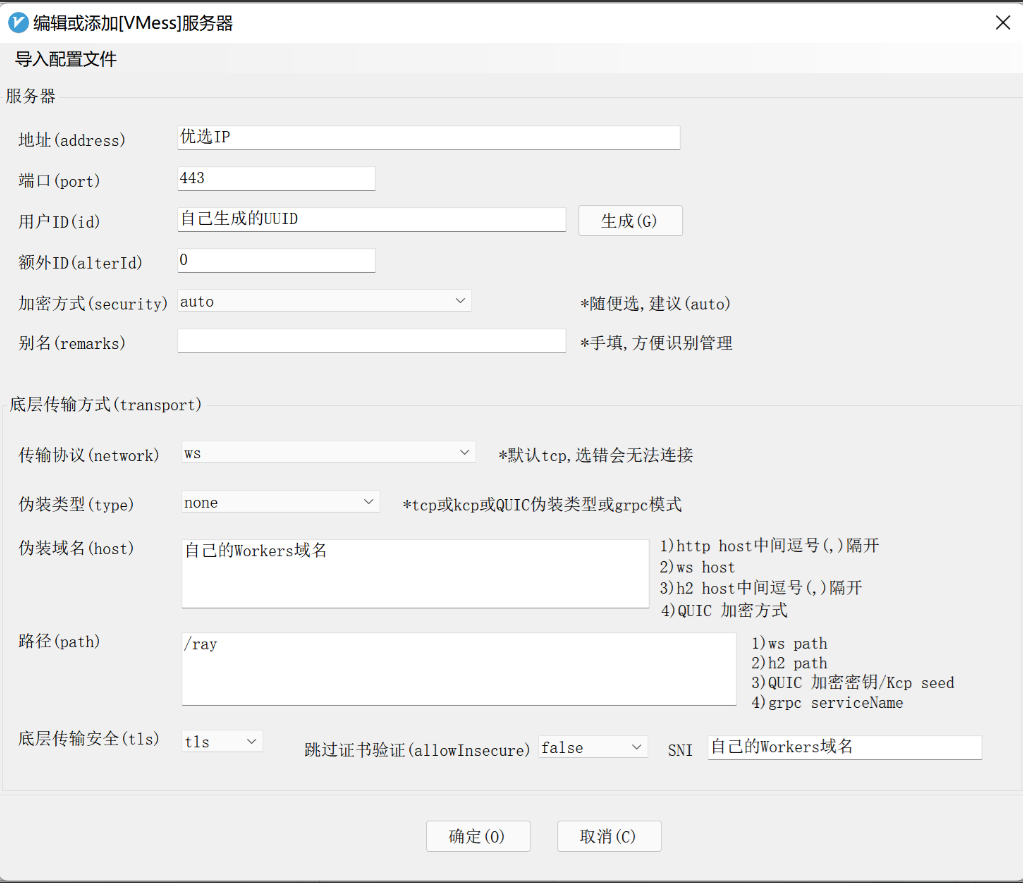Click the text 2)h2 path
Image resolution: width=1023 pixels, height=883 pixels.
pyautogui.click(x=789, y=663)
